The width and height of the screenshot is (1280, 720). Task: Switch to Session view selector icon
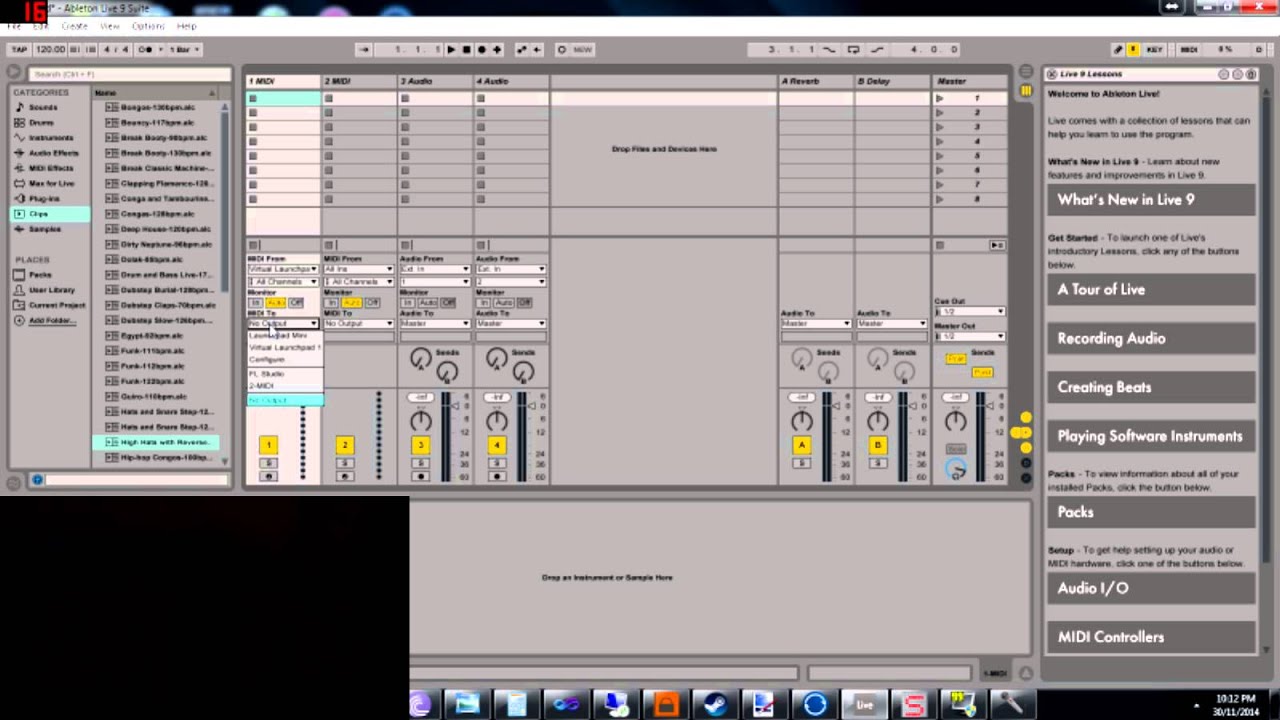1025,91
